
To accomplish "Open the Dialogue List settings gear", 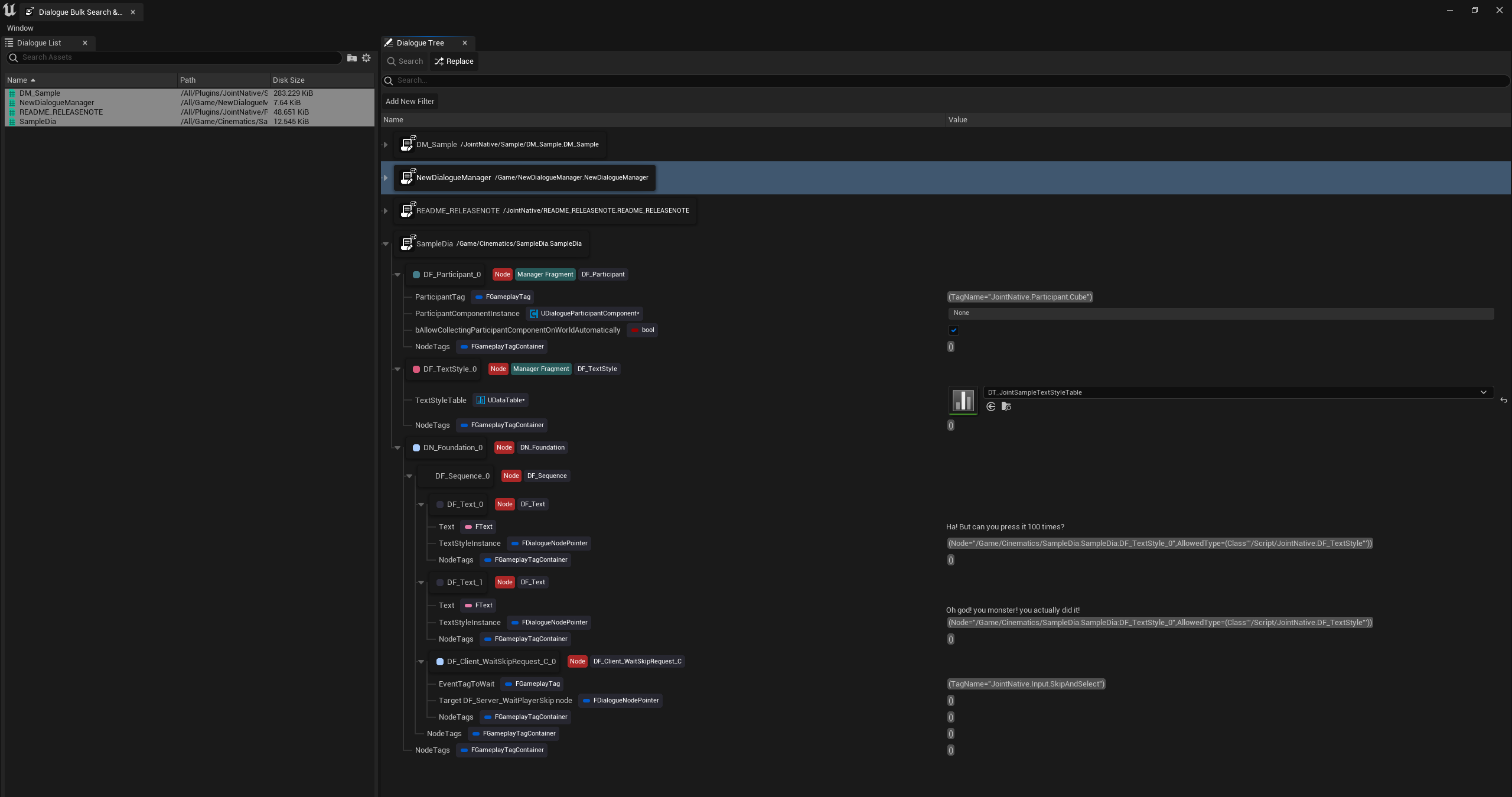I will tap(366, 58).
